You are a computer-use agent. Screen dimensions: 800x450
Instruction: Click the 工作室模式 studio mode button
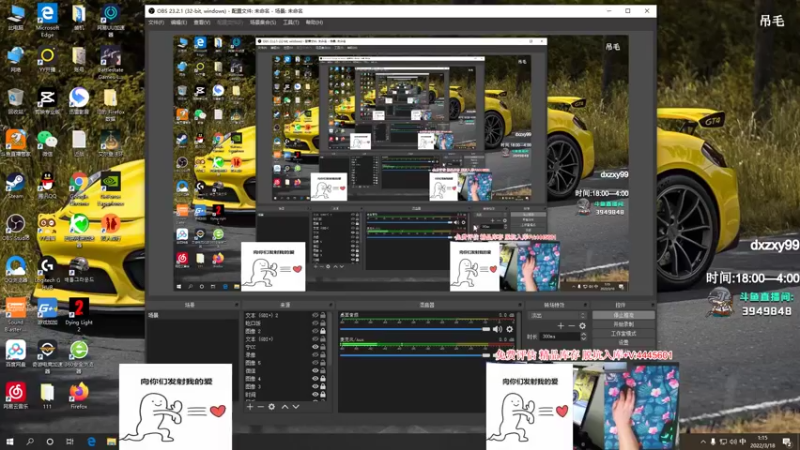pos(623,334)
